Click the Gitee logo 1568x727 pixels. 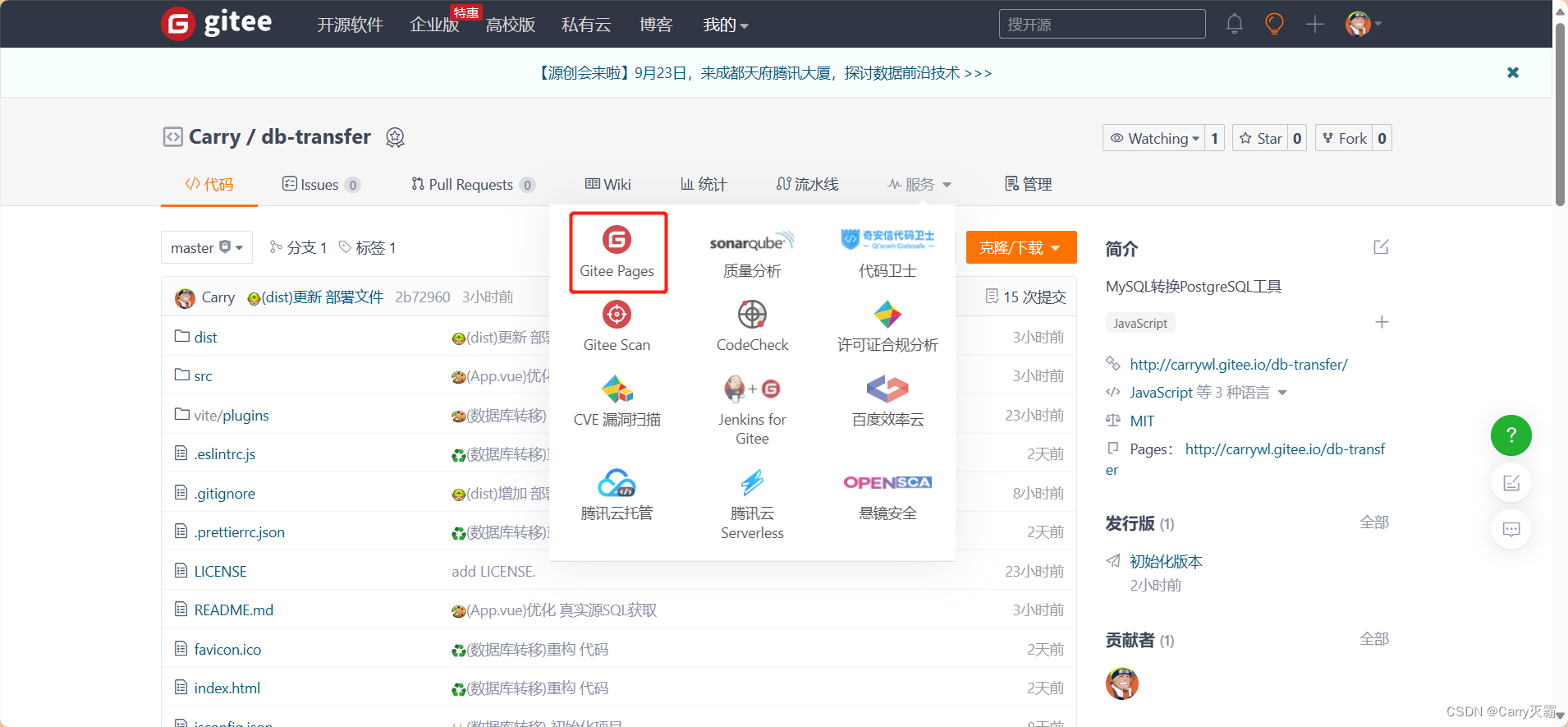coord(217,23)
